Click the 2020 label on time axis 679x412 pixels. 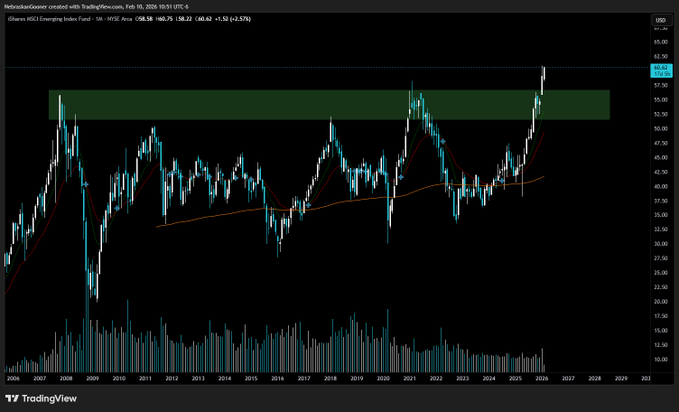383,379
